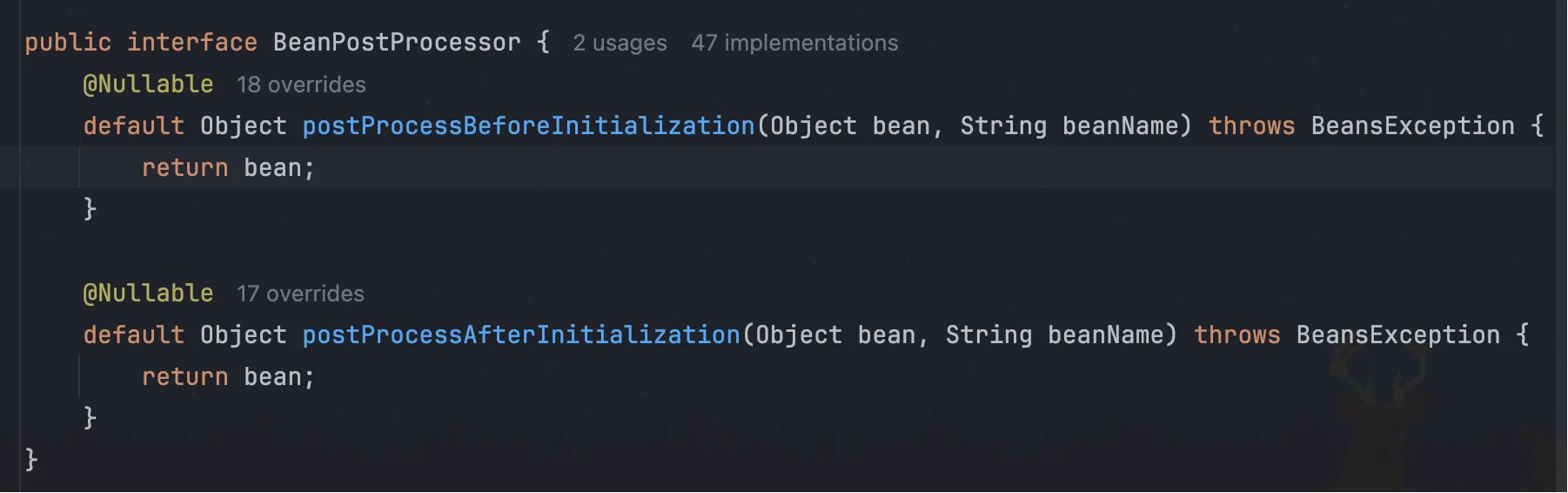Click BeansException in the postProcessBeforeInitialization signature

(x=1412, y=125)
